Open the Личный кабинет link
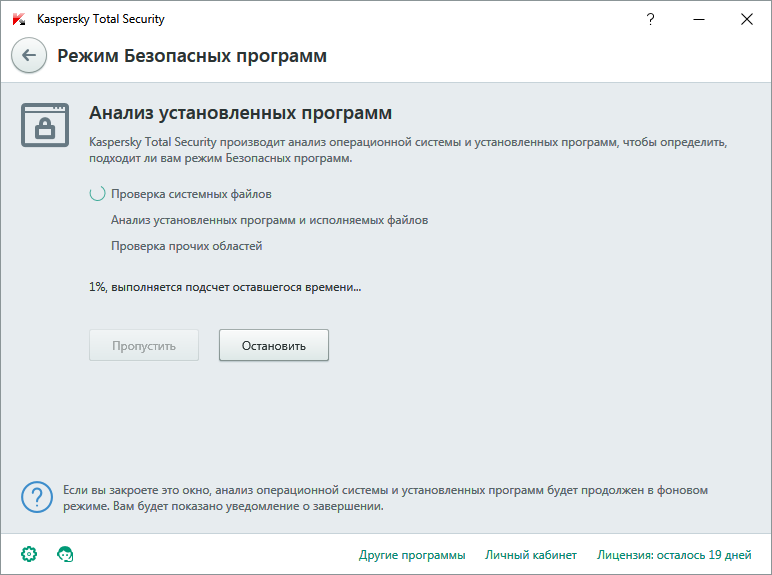This screenshot has height=575, width=772. [x=531, y=555]
